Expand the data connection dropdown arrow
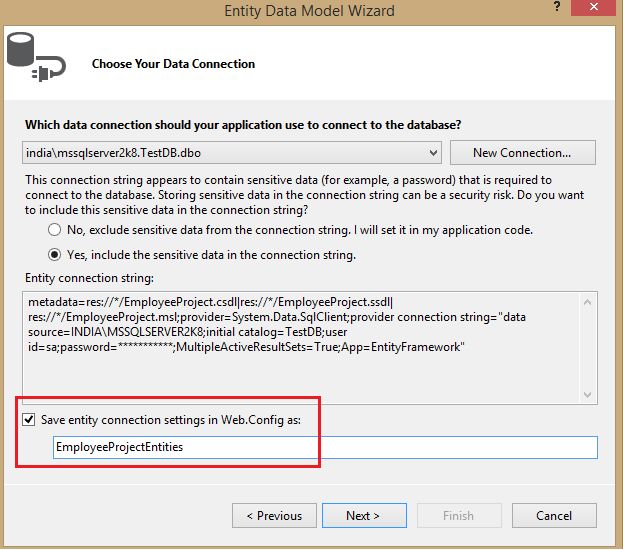The image size is (623, 550). tap(432, 153)
